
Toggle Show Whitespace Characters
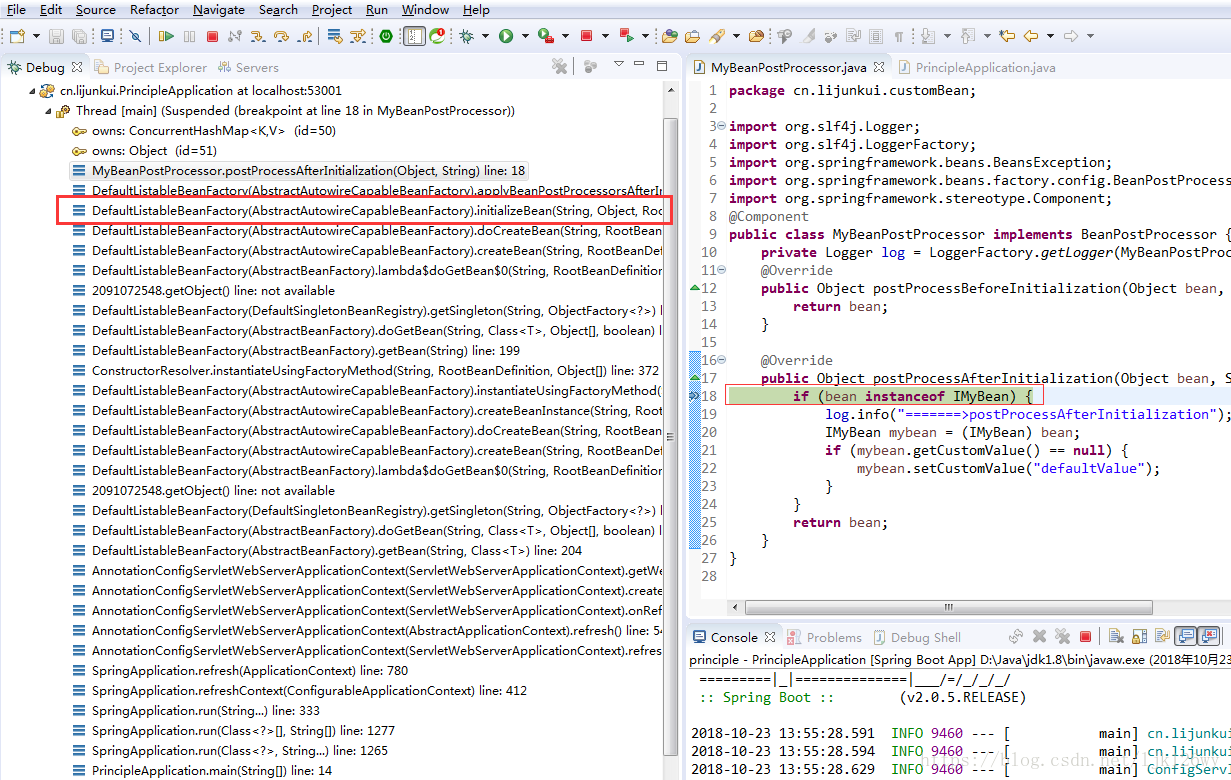[897, 36]
